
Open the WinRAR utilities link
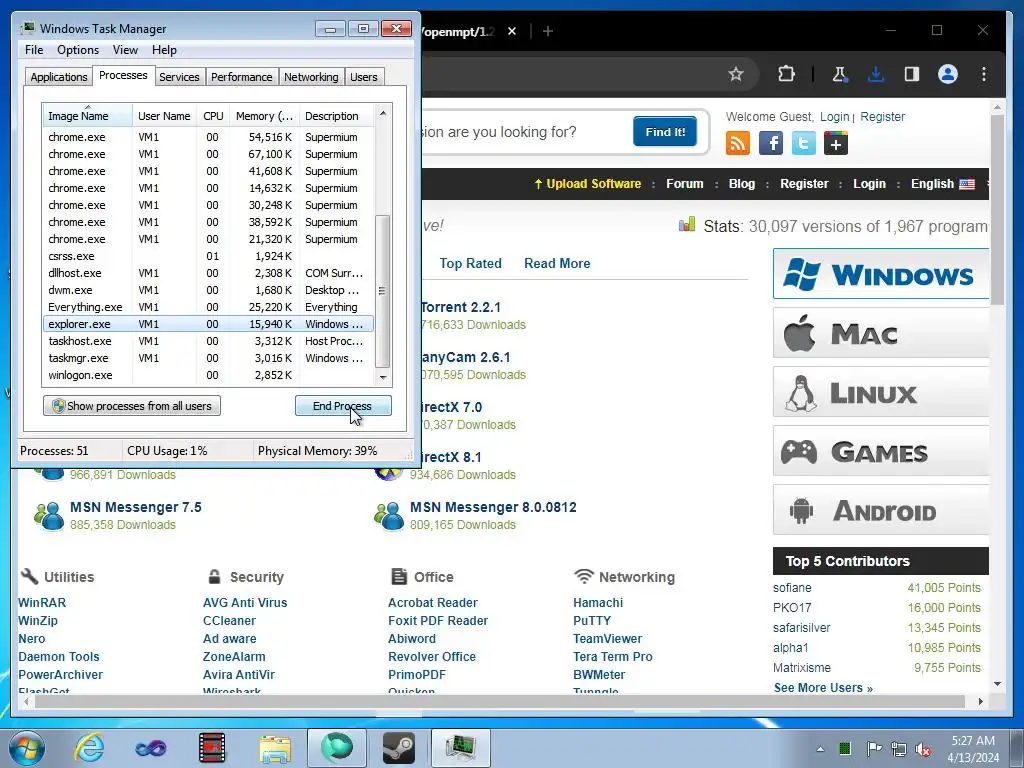point(42,602)
